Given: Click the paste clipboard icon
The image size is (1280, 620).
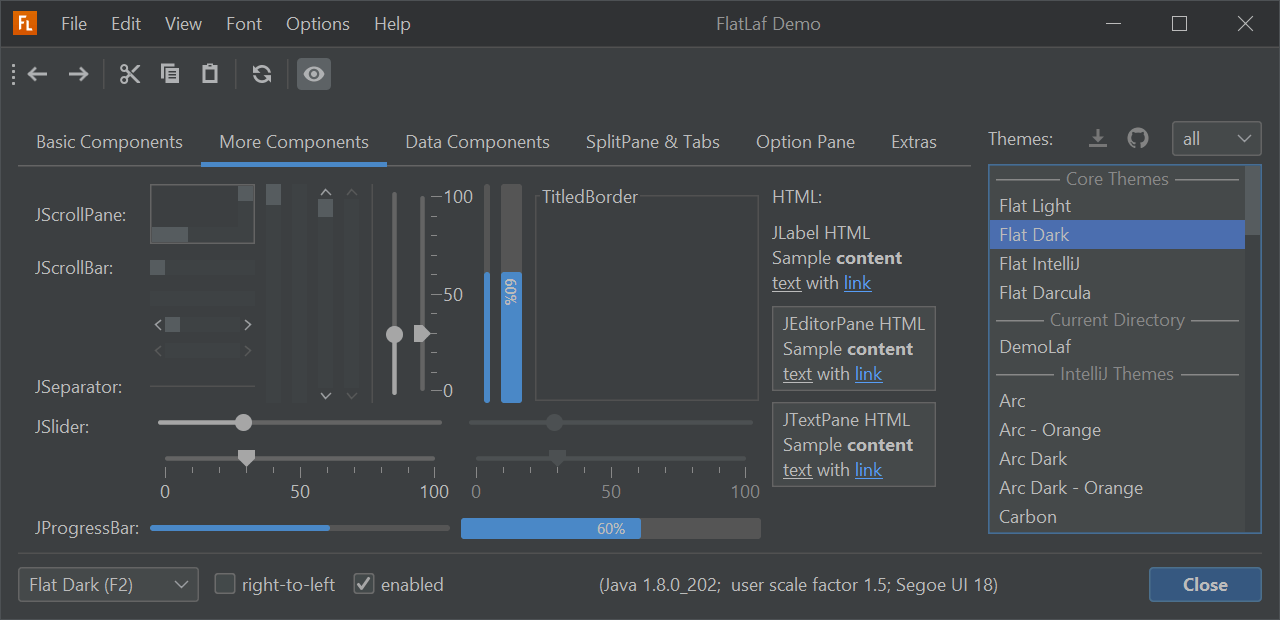Looking at the screenshot, I should coord(210,74).
